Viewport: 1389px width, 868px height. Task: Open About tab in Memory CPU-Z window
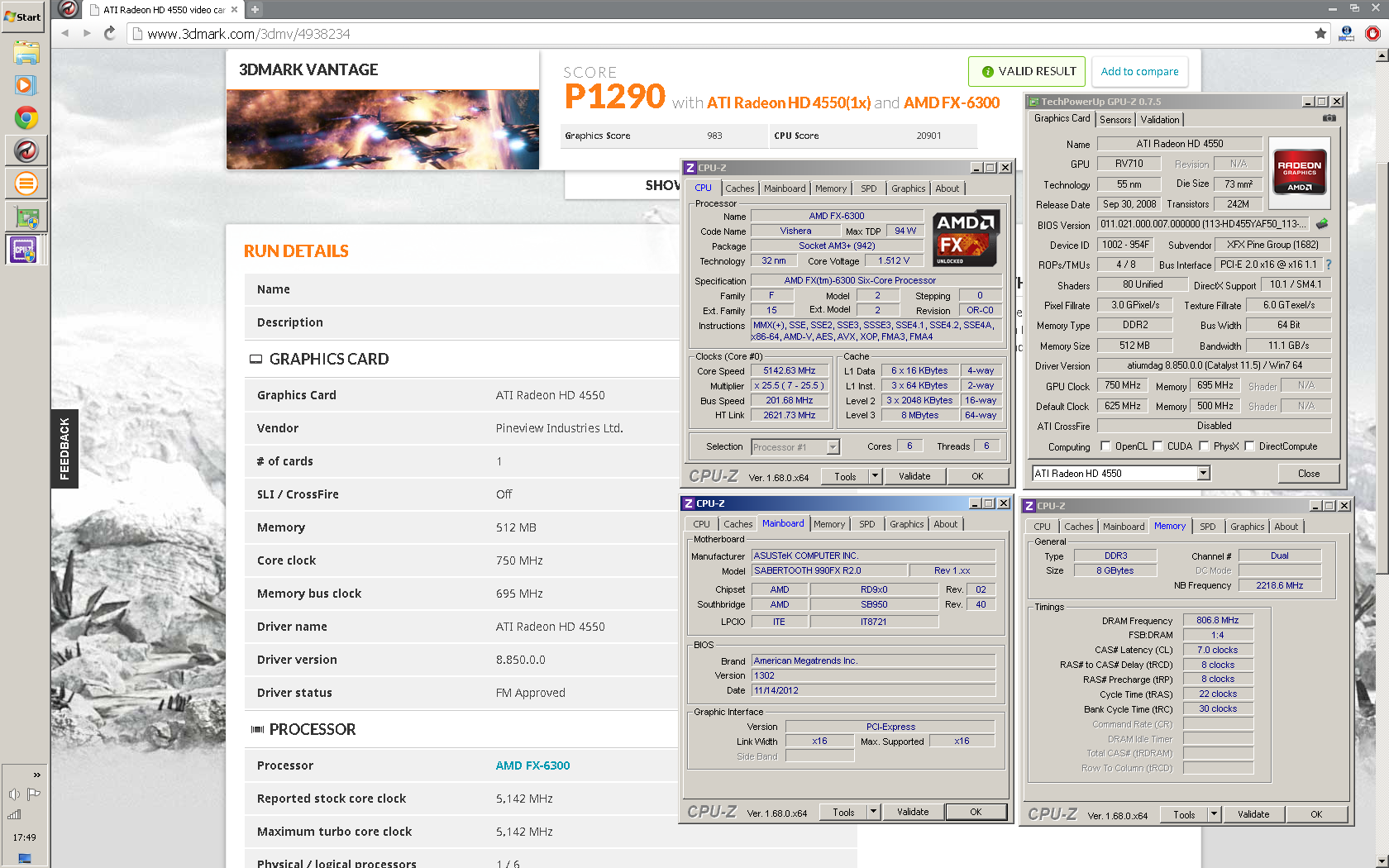(1286, 527)
